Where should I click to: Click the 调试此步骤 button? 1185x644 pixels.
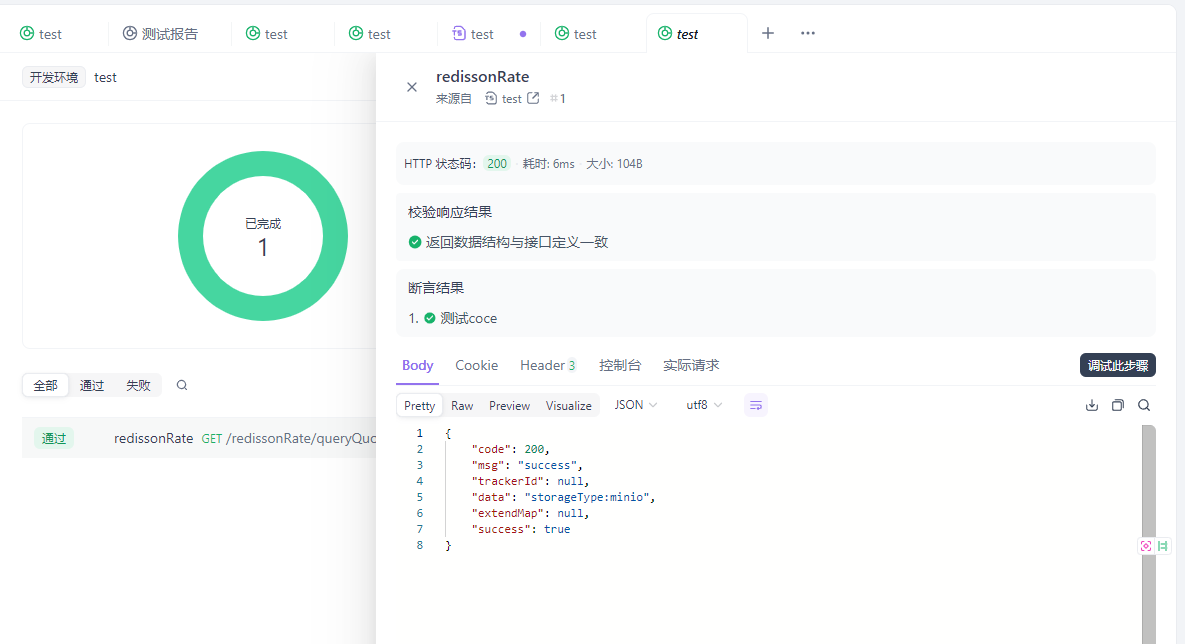coord(1117,365)
